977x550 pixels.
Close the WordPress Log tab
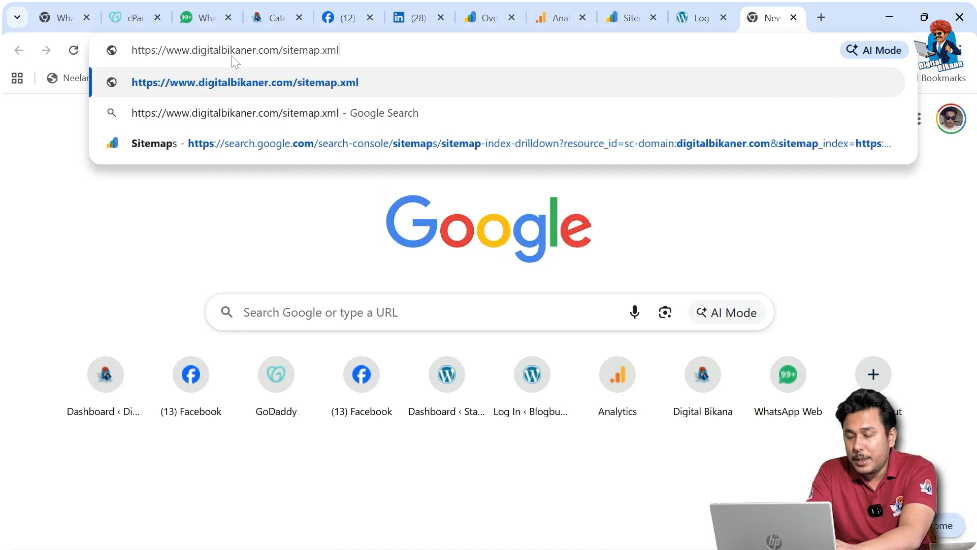723,17
